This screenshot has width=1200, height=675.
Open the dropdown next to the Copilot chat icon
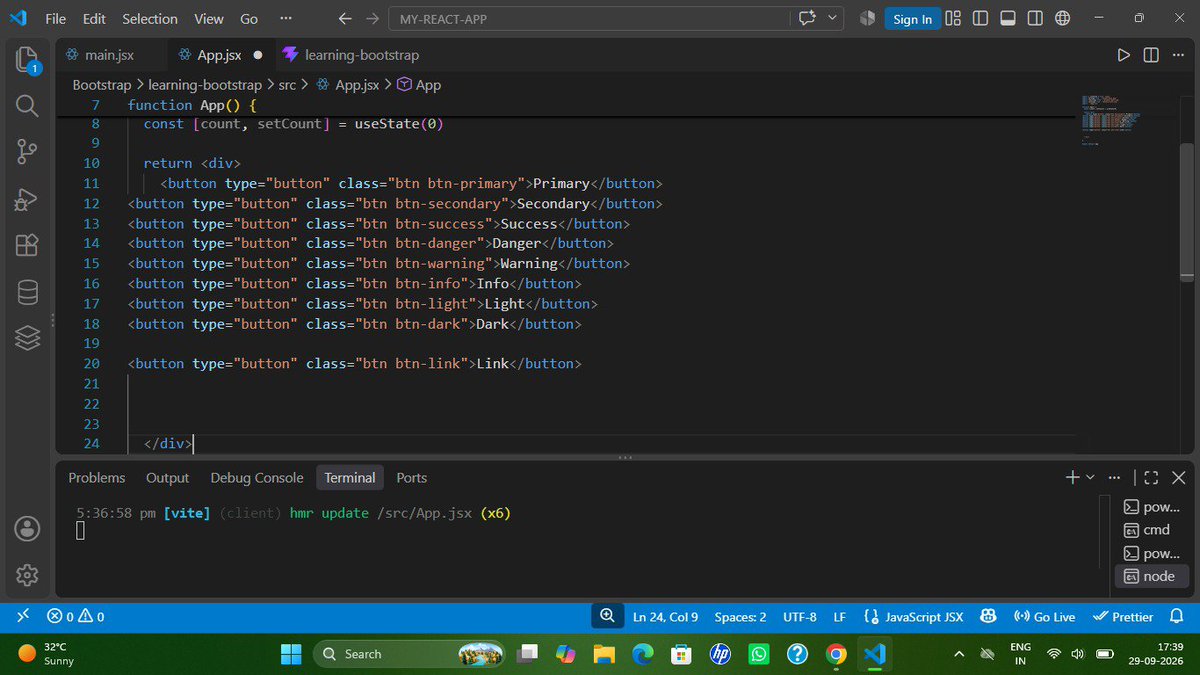pos(833,19)
